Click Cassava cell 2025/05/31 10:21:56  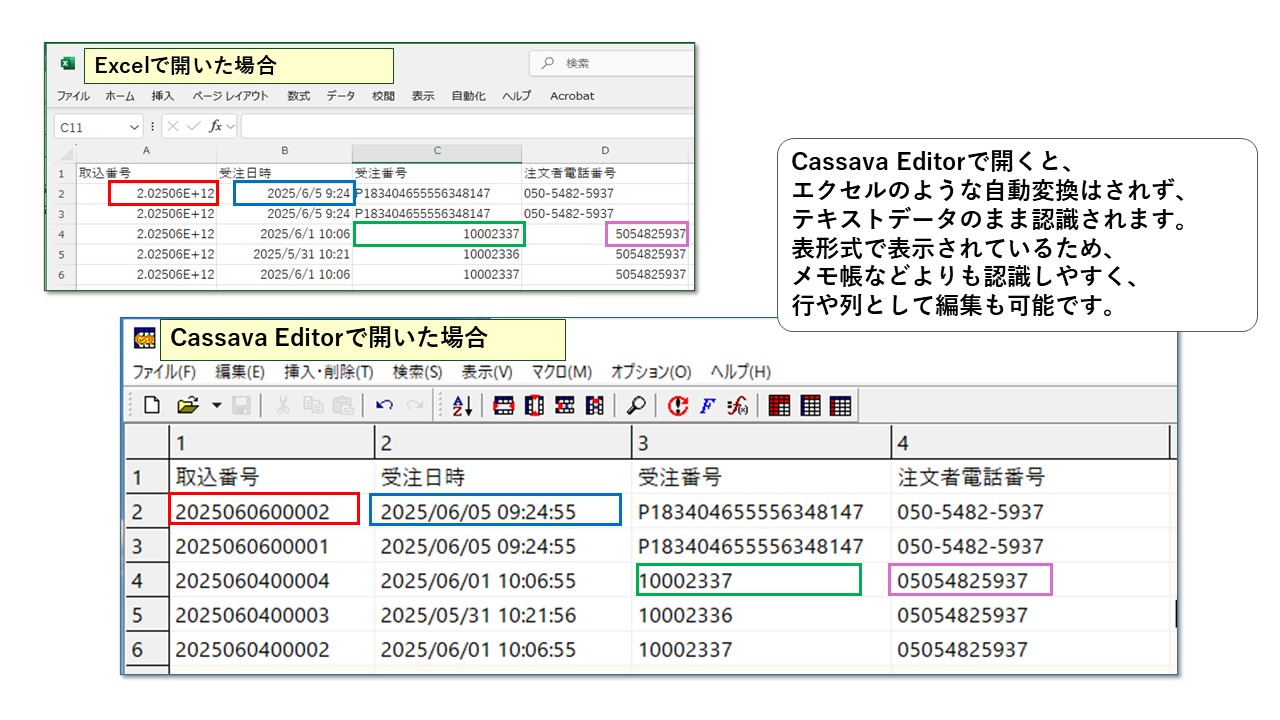click(x=502, y=615)
